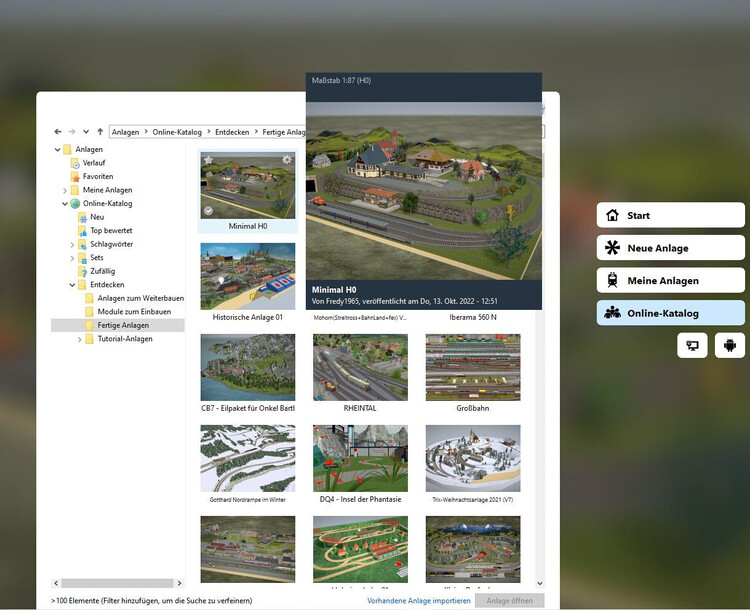Image resolution: width=750 pixels, height=610 pixels.
Task: Toggle favorite star on Minimal H0 thumbnail
Action: coord(209,160)
